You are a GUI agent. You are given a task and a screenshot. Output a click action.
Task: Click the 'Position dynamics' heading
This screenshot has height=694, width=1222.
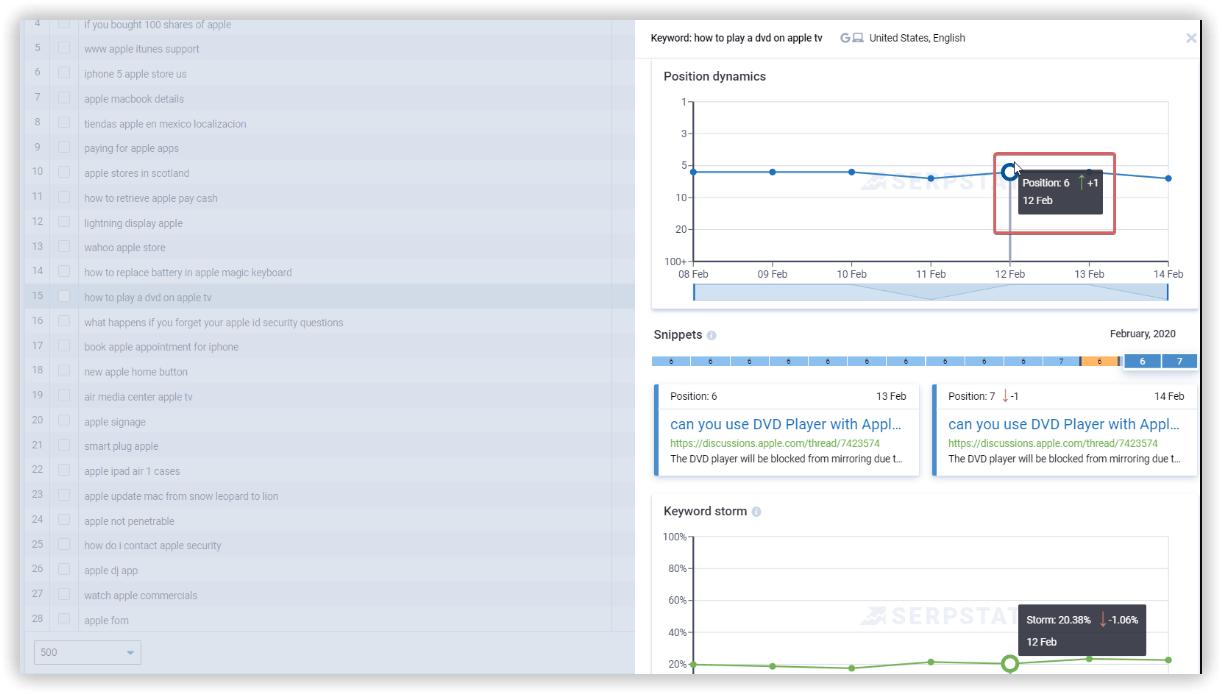(715, 76)
